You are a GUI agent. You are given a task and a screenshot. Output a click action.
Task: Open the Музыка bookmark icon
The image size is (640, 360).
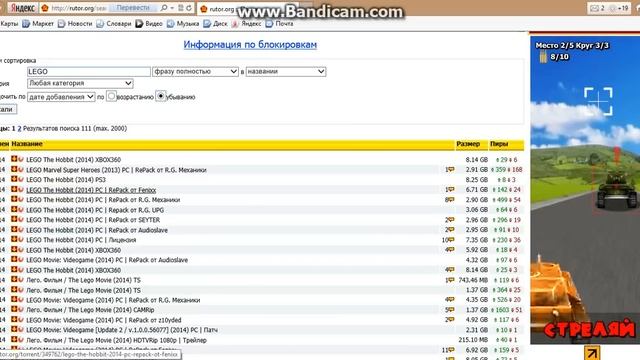point(171,24)
